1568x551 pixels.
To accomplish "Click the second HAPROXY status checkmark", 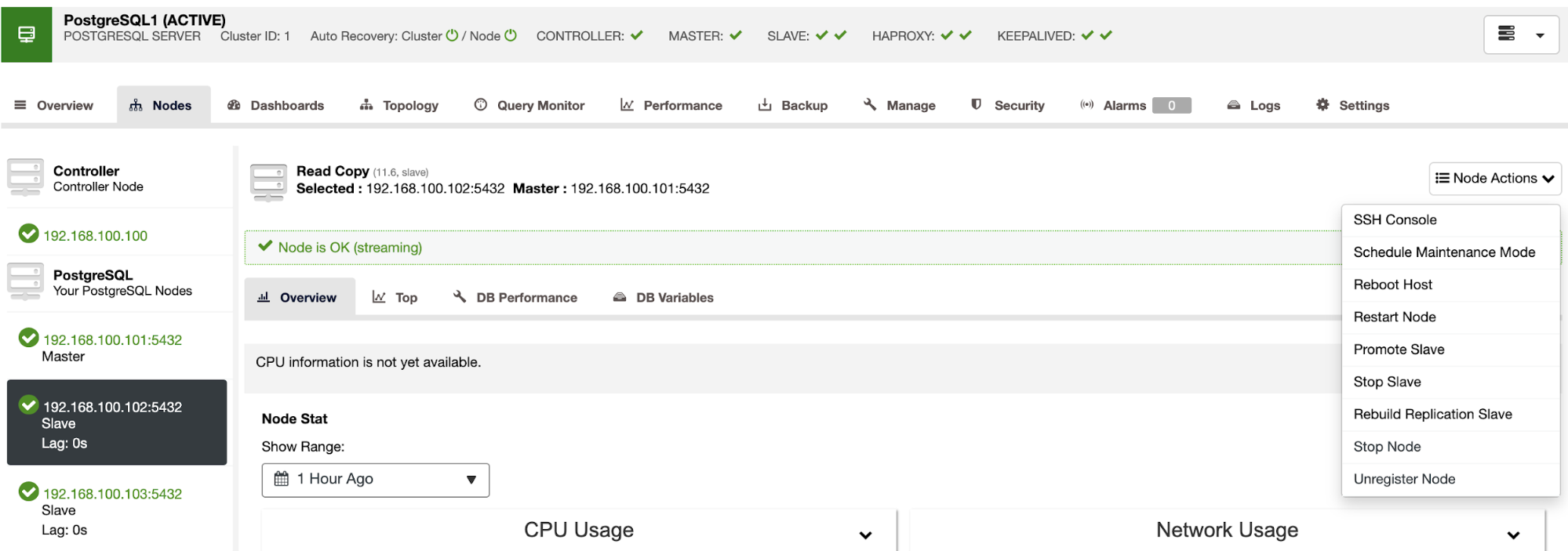I will point(966,35).
